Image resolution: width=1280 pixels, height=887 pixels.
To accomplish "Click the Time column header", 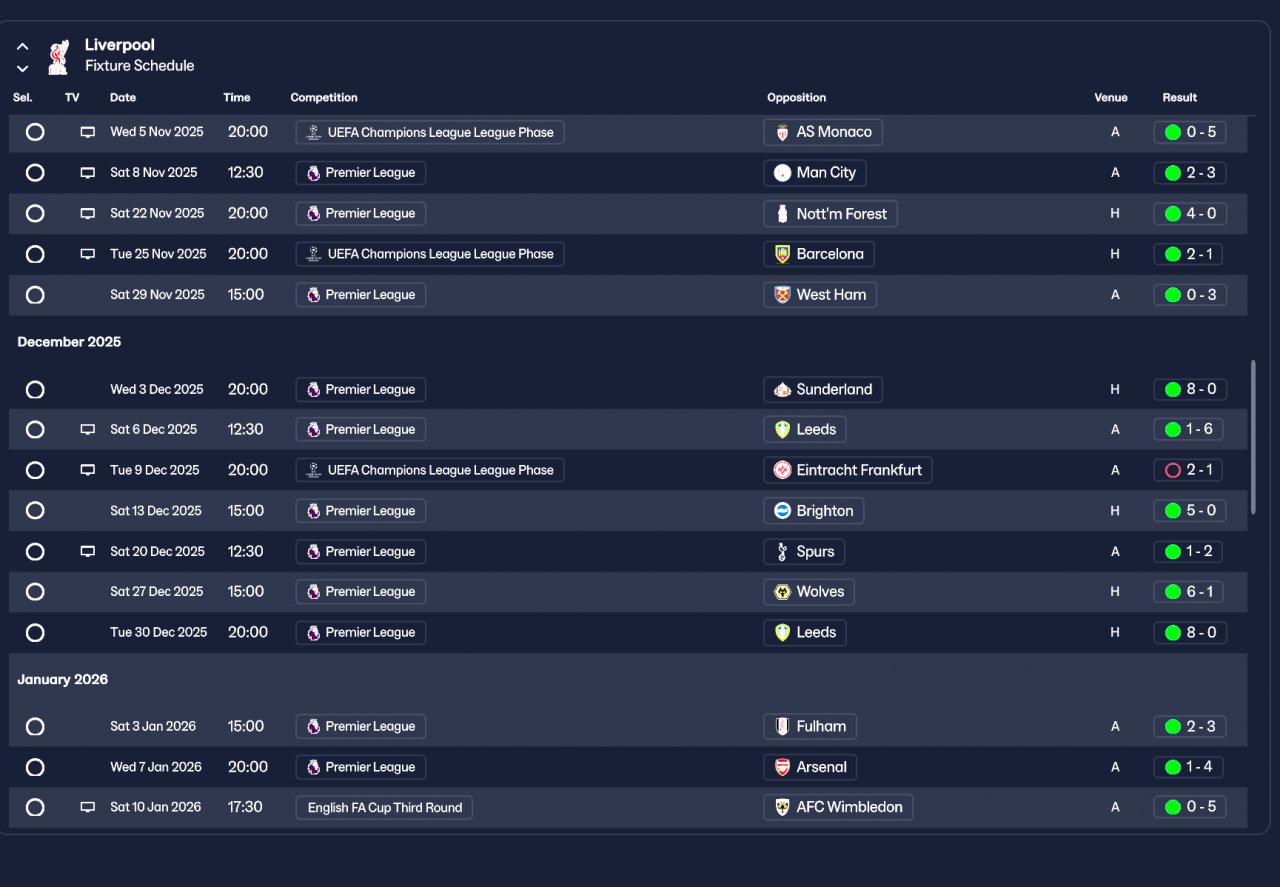I will point(237,98).
